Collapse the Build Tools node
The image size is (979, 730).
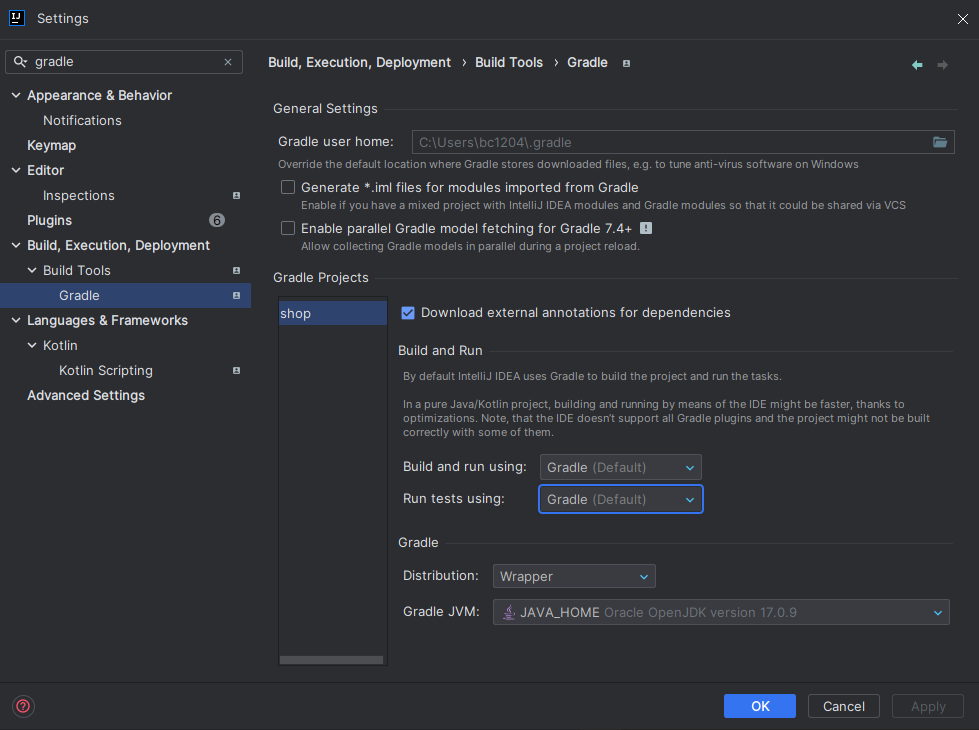32,270
